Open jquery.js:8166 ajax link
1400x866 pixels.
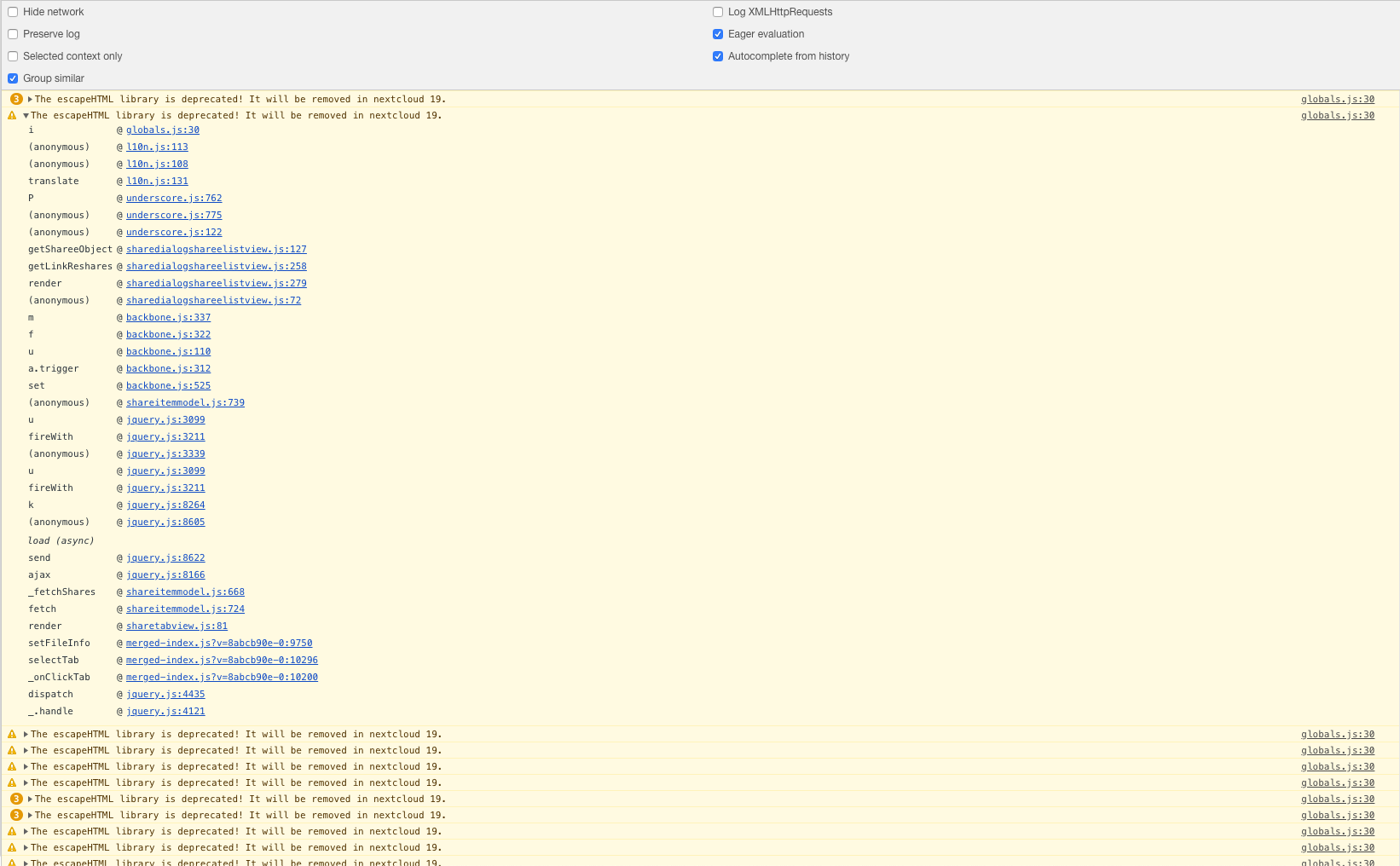[x=165, y=574]
